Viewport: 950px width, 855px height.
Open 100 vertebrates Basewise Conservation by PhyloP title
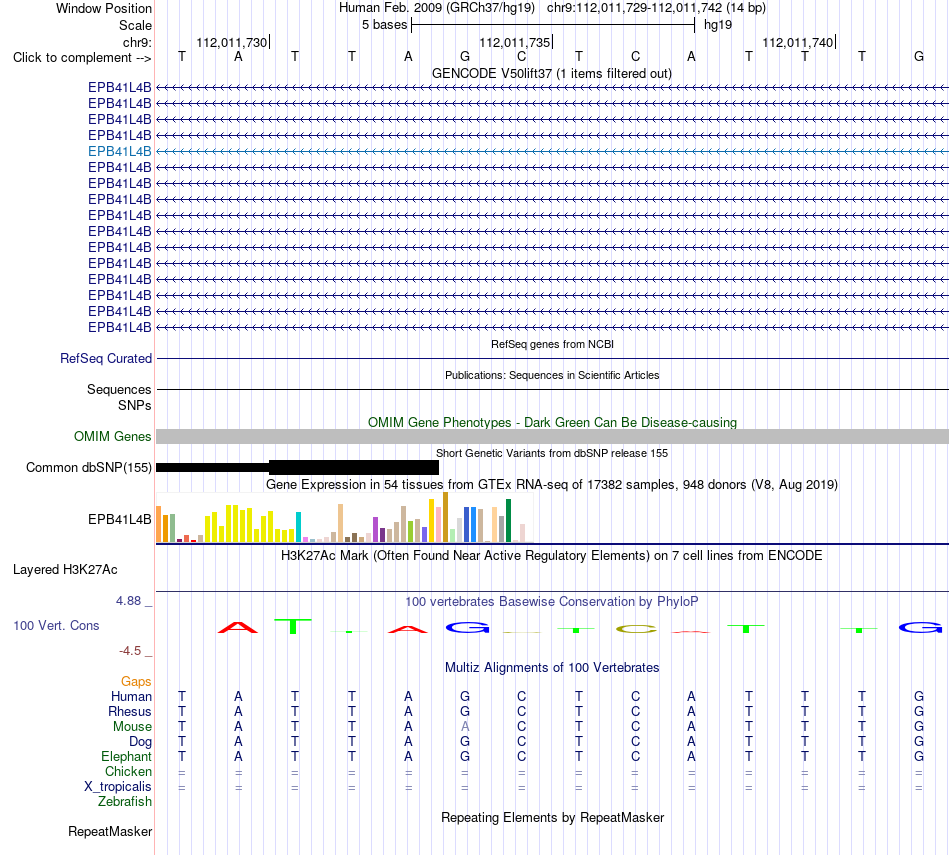[552, 602]
